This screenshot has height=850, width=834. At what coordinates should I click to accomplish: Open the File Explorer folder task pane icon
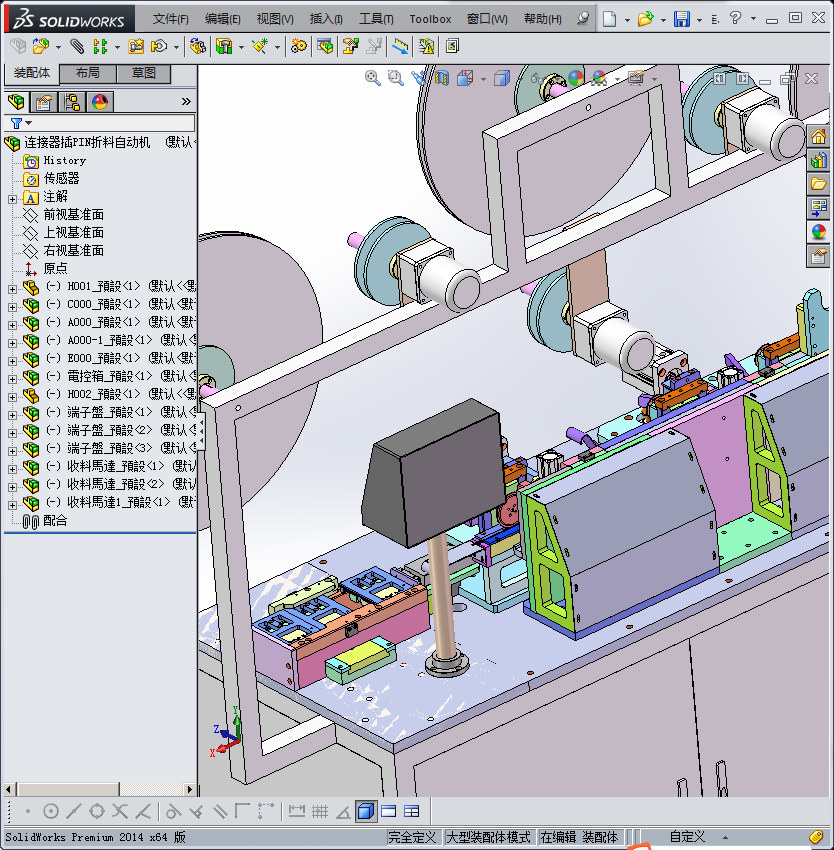tap(818, 184)
